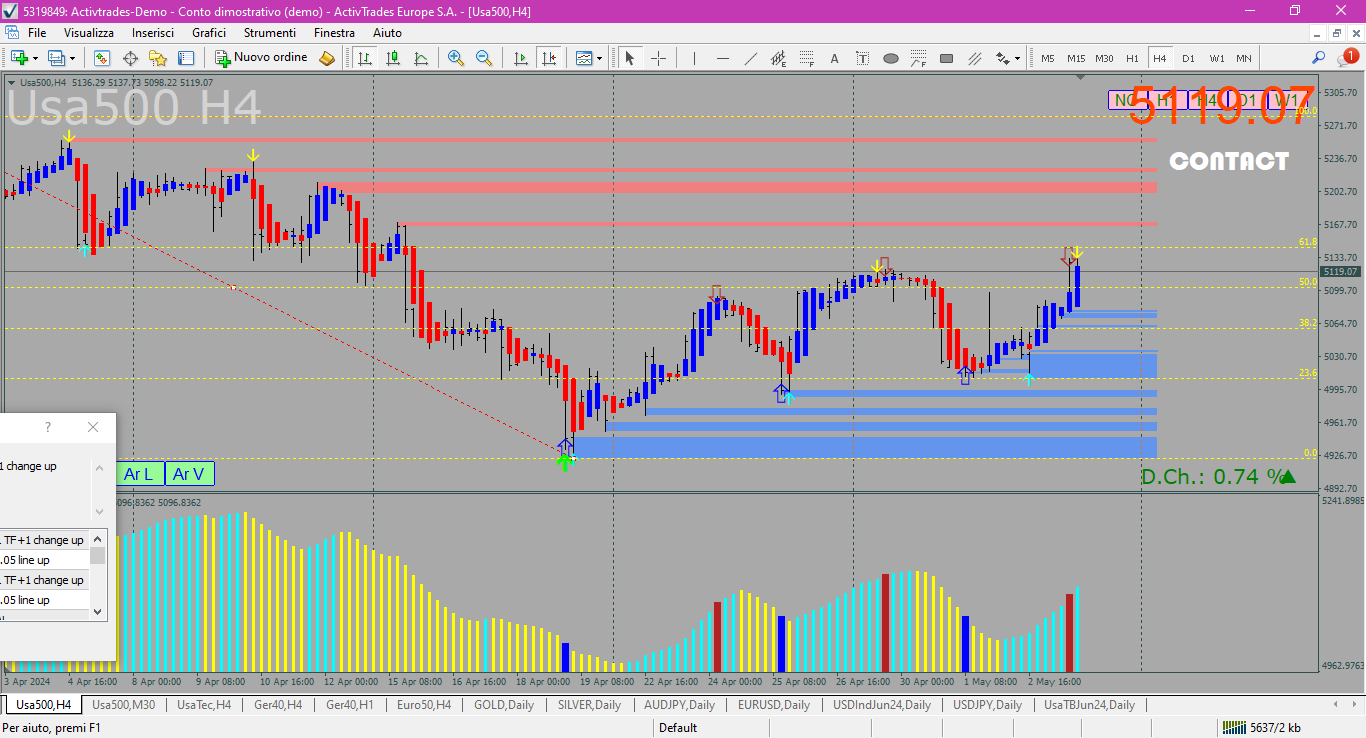This screenshot has width=1366, height=738.
Task: Open the Inserisci menu
Action: [153, 33]
